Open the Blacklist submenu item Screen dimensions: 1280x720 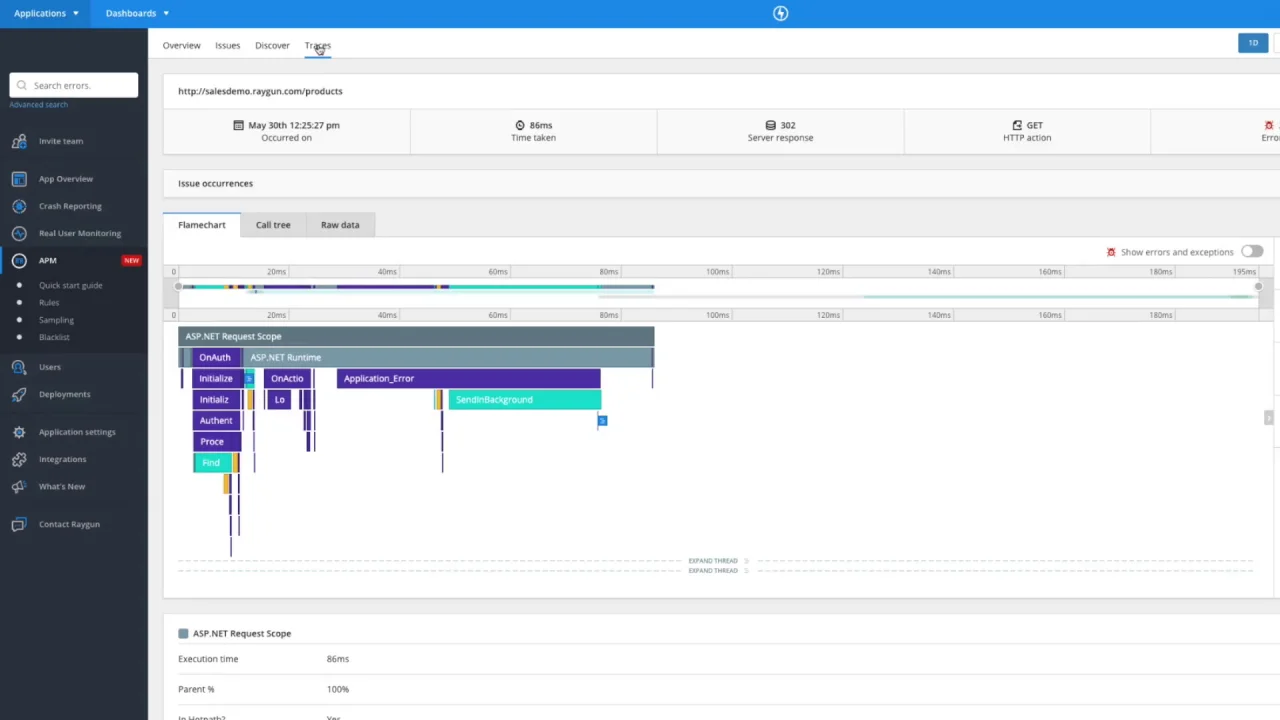pos(54,337)
